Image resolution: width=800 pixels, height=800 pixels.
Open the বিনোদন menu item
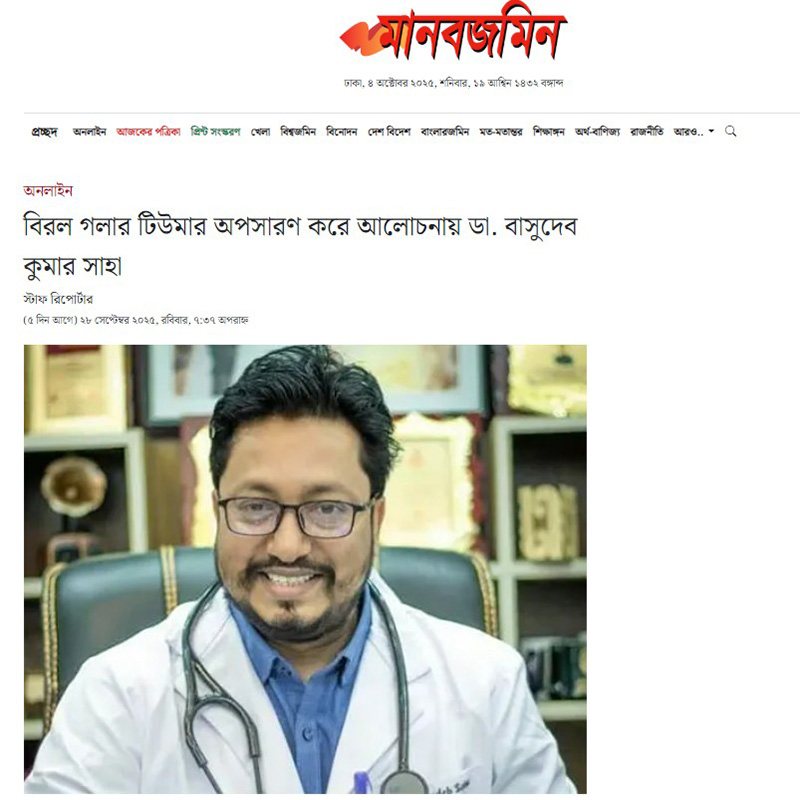point(341,132)
